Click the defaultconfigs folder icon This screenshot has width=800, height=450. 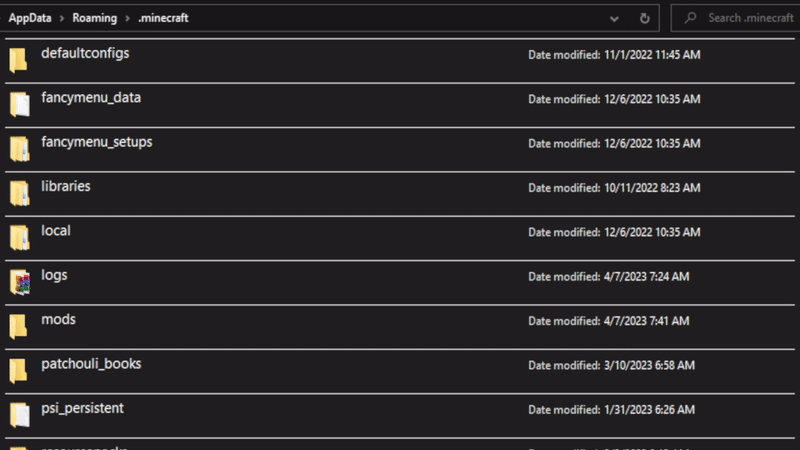point(18,60)
